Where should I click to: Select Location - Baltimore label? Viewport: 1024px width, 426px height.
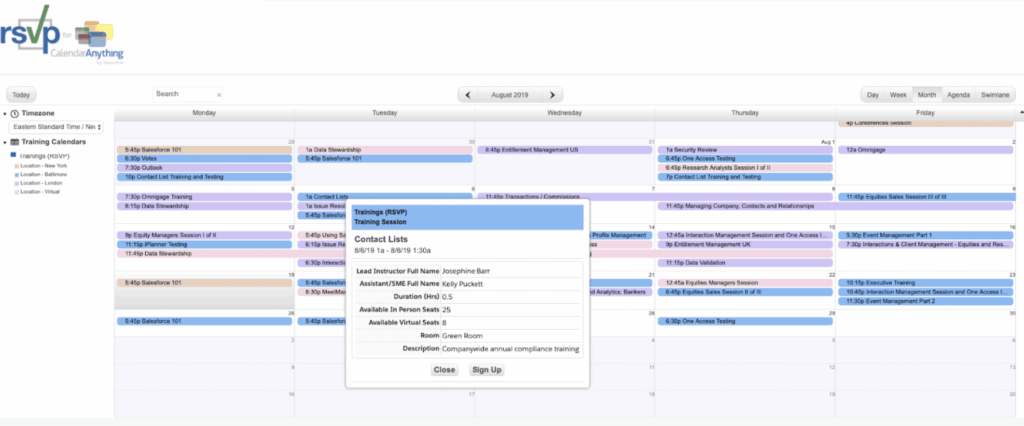click(x=43, y=174)
